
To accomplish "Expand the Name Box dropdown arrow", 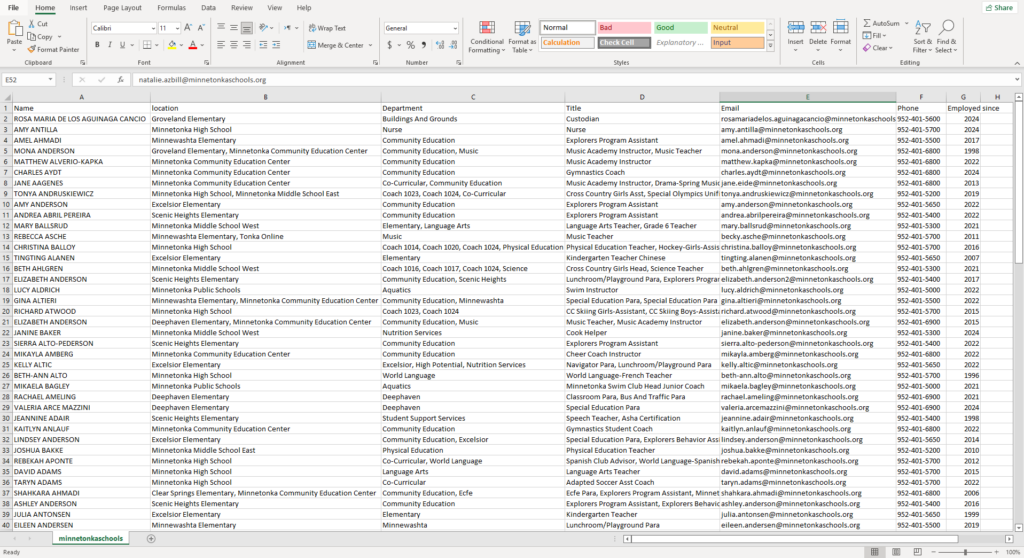I will tap(50, 80).
